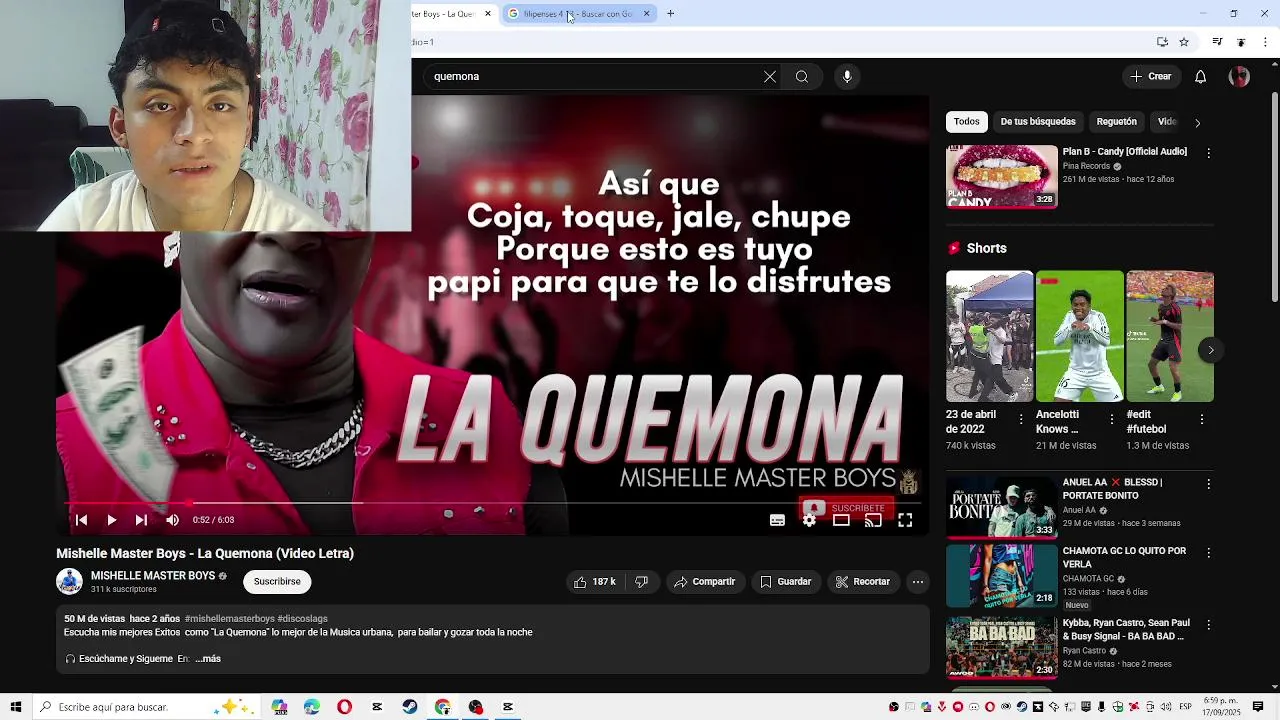This screenshot has width=1280, height=720.
Task: Click the #mishellemasterboys hashtag
Action: [229, 619]
